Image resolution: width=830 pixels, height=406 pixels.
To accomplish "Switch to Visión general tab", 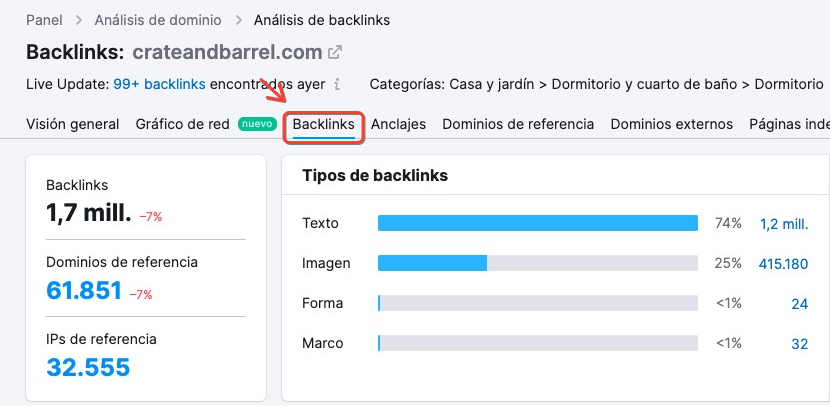I will click(x=73, y=124).
